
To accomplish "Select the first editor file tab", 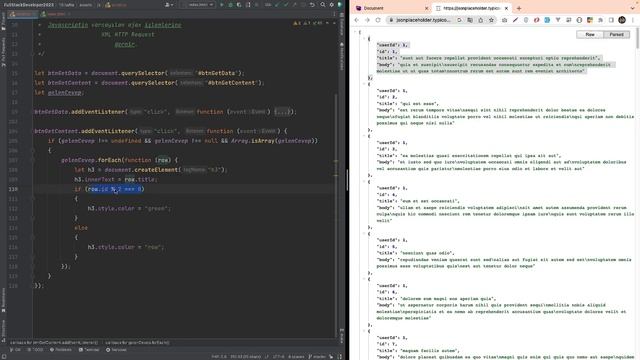I will 23,14.
